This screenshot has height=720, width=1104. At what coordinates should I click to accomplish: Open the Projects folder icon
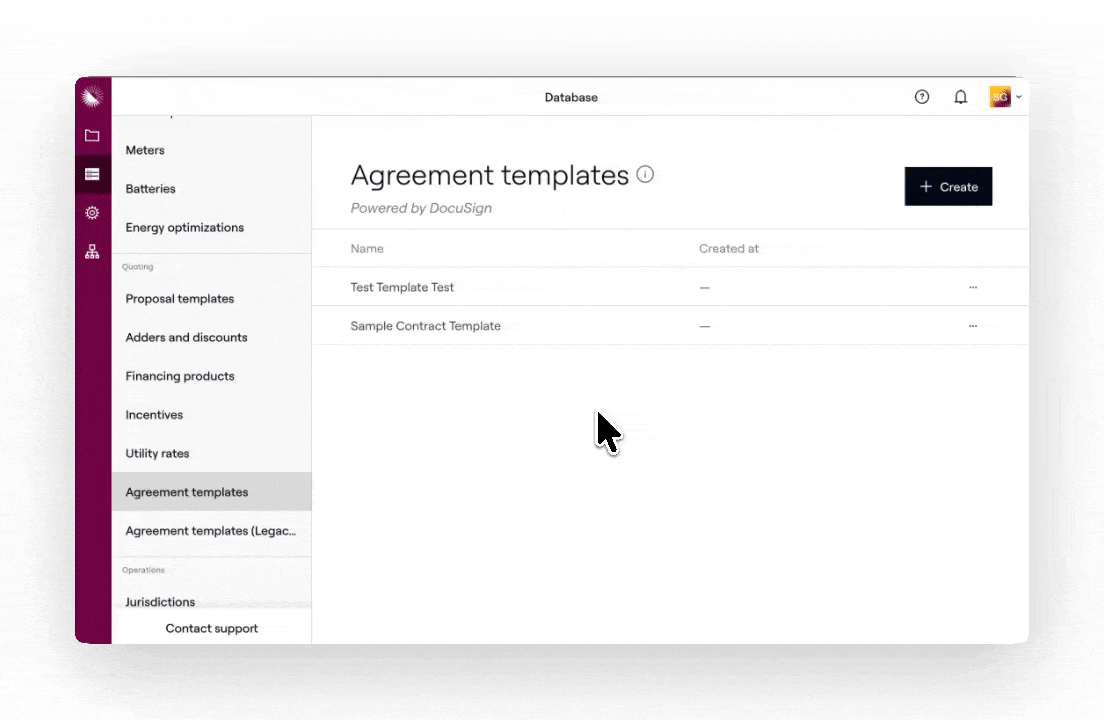pyautogui.click(x=92, y=136)
